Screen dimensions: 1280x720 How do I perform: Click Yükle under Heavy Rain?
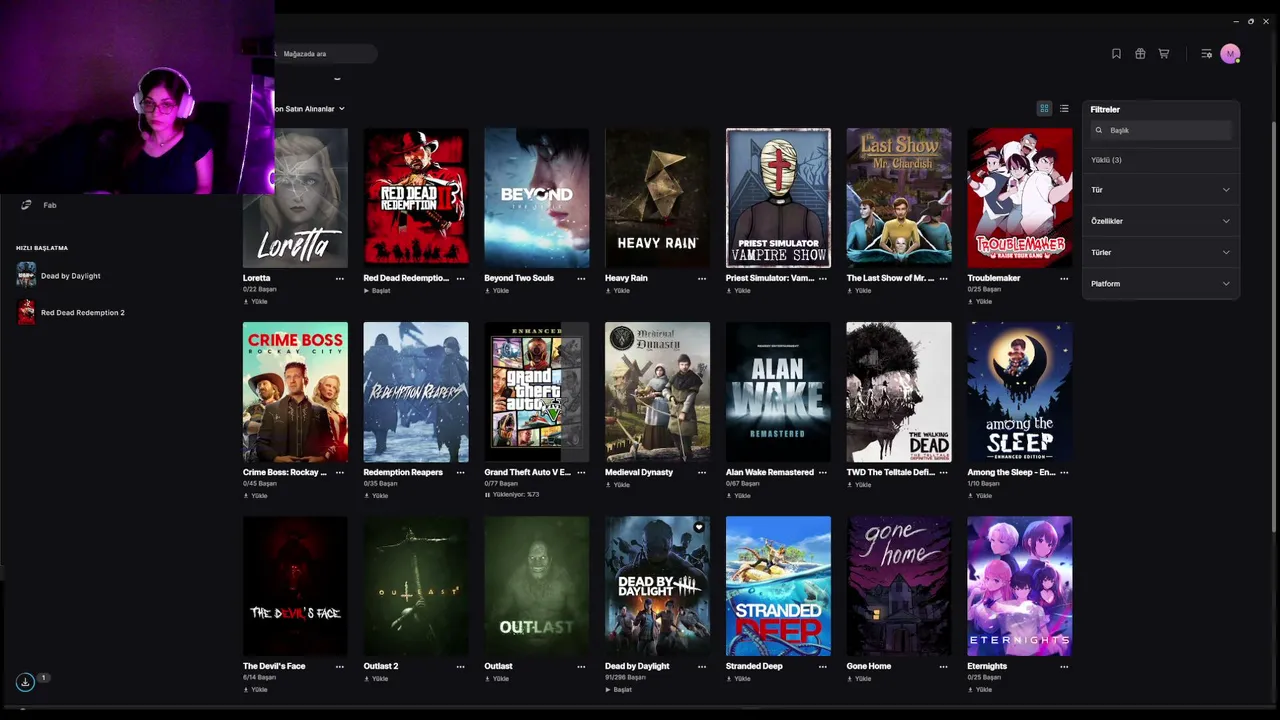point(618,291)
